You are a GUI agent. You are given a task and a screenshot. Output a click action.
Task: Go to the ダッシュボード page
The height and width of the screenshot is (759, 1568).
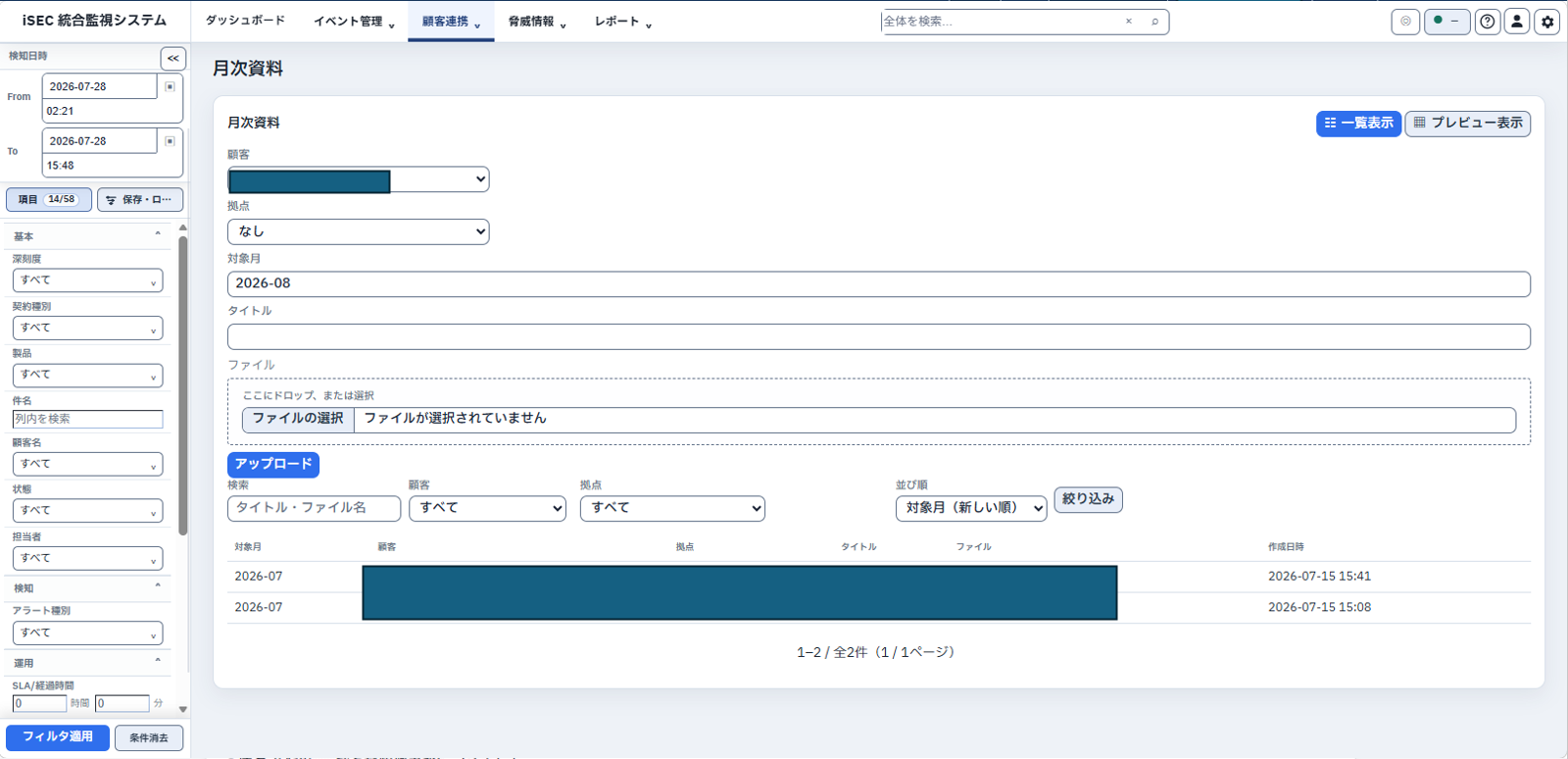[x=245, y=21]
